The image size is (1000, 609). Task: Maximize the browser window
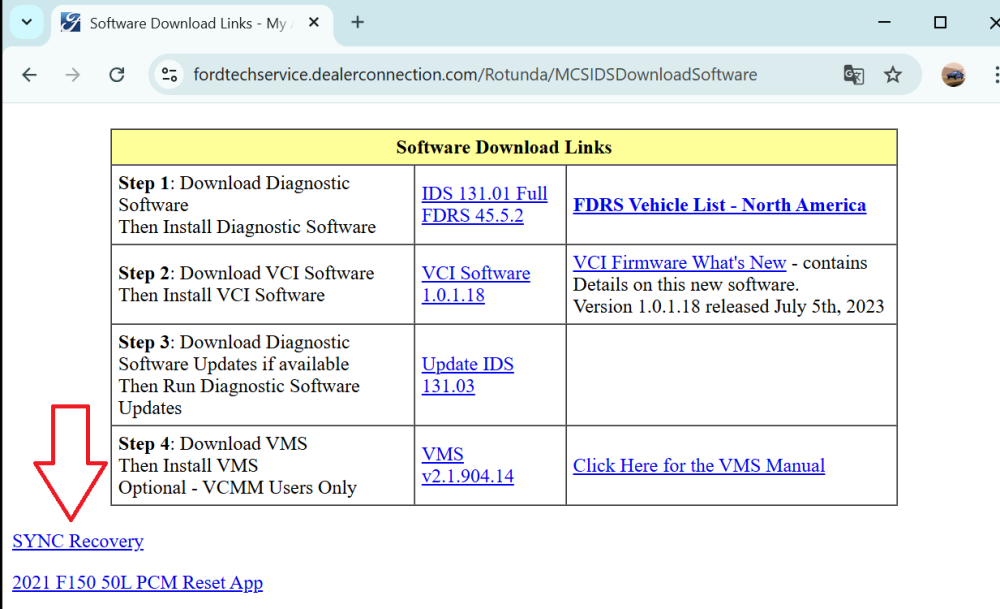pos(940,22)
